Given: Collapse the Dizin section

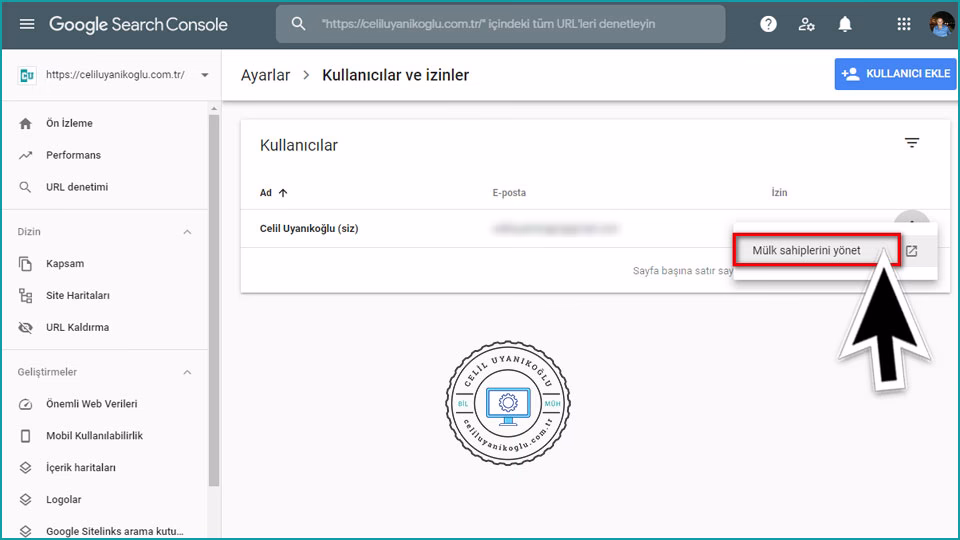Looking at the screenshot, I should [x=187, y=232].
